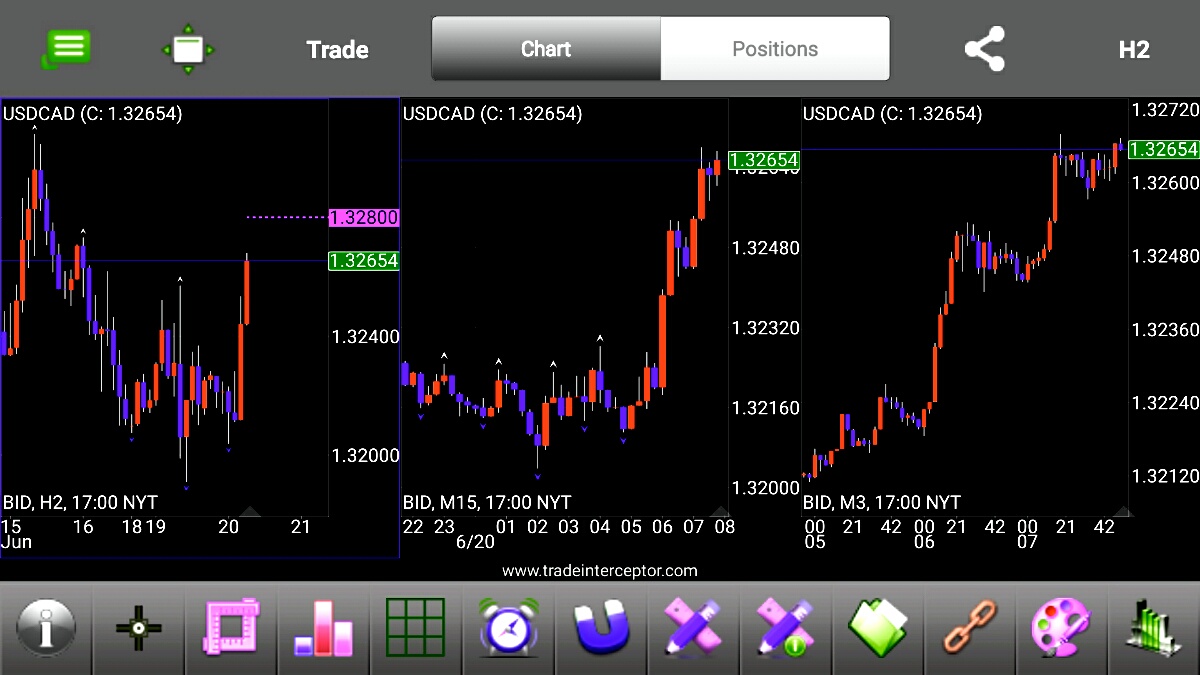This screenshot has height=675, width=1200.
Task: Click the grey triangle marker on H2 chart time axis
Action: pos(250,511)
